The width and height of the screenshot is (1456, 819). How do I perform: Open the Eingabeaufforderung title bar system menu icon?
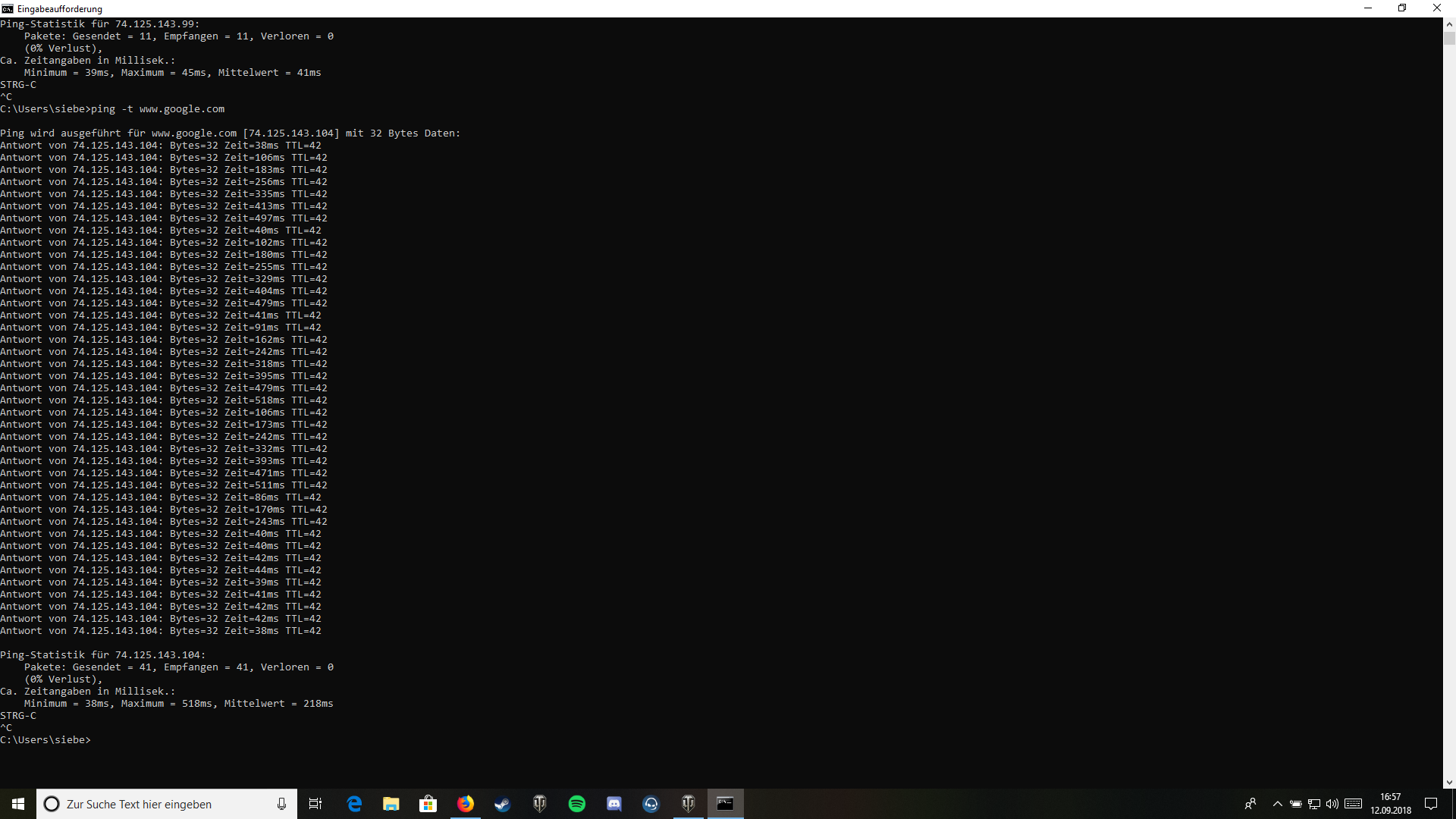[8, 8]
